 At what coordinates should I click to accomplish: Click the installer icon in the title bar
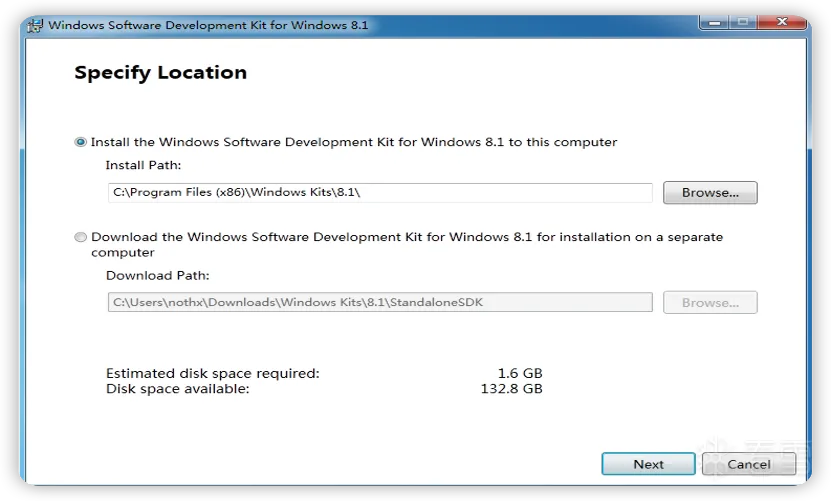pyautogui.click(x=36, y=22)
